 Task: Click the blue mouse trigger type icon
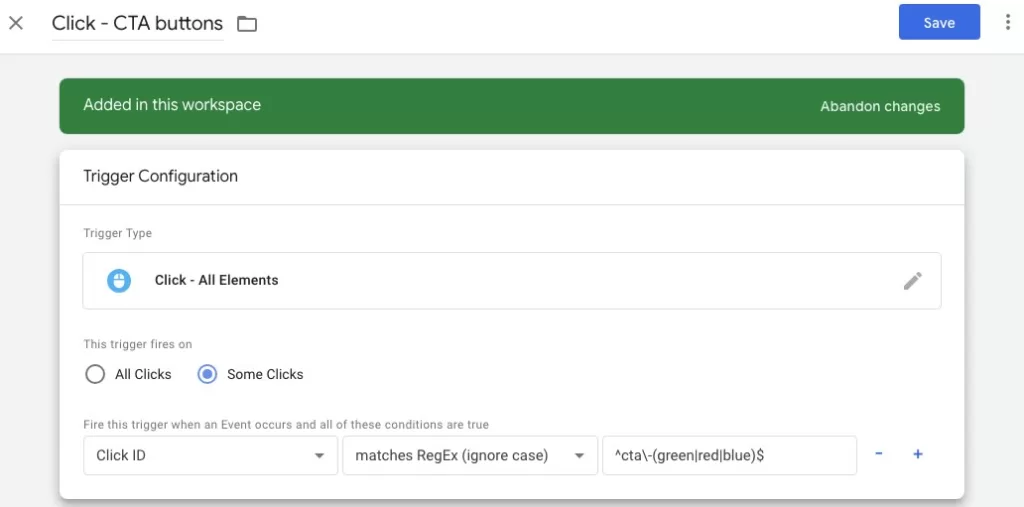(x=120, y=281)
